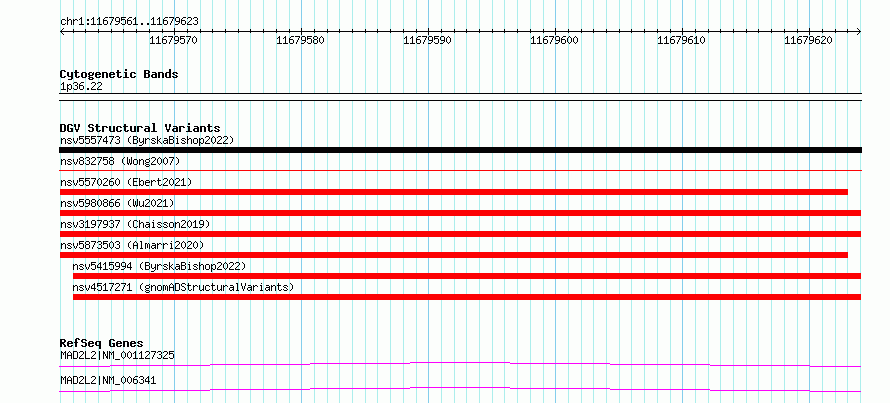The width and height of the screenshot is (890, 403).
Task: Click the black bar of nsv5557473
Action: pyautogui.click(x=460, y=150)
